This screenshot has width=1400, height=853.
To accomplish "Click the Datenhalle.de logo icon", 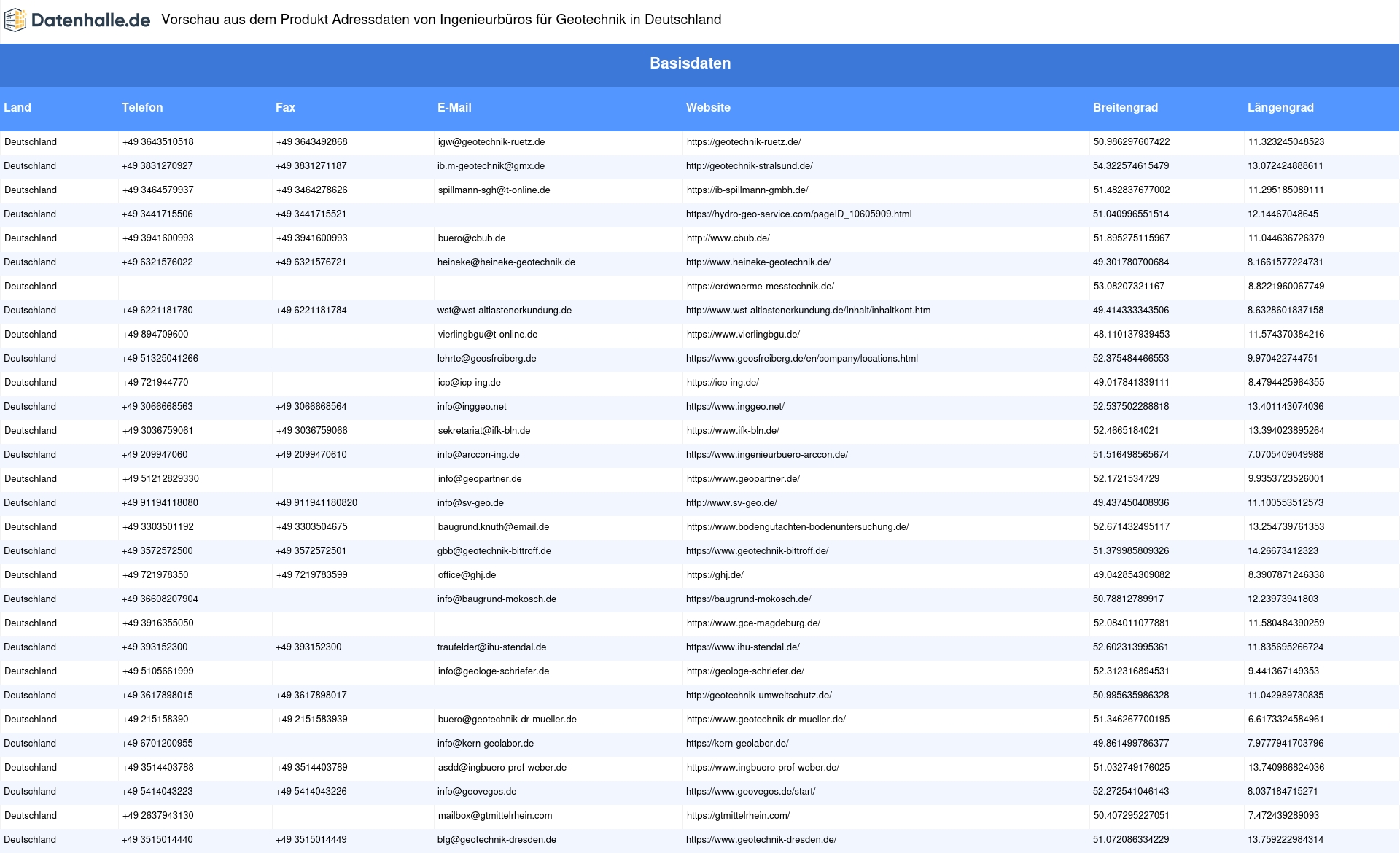I will 15,20.
